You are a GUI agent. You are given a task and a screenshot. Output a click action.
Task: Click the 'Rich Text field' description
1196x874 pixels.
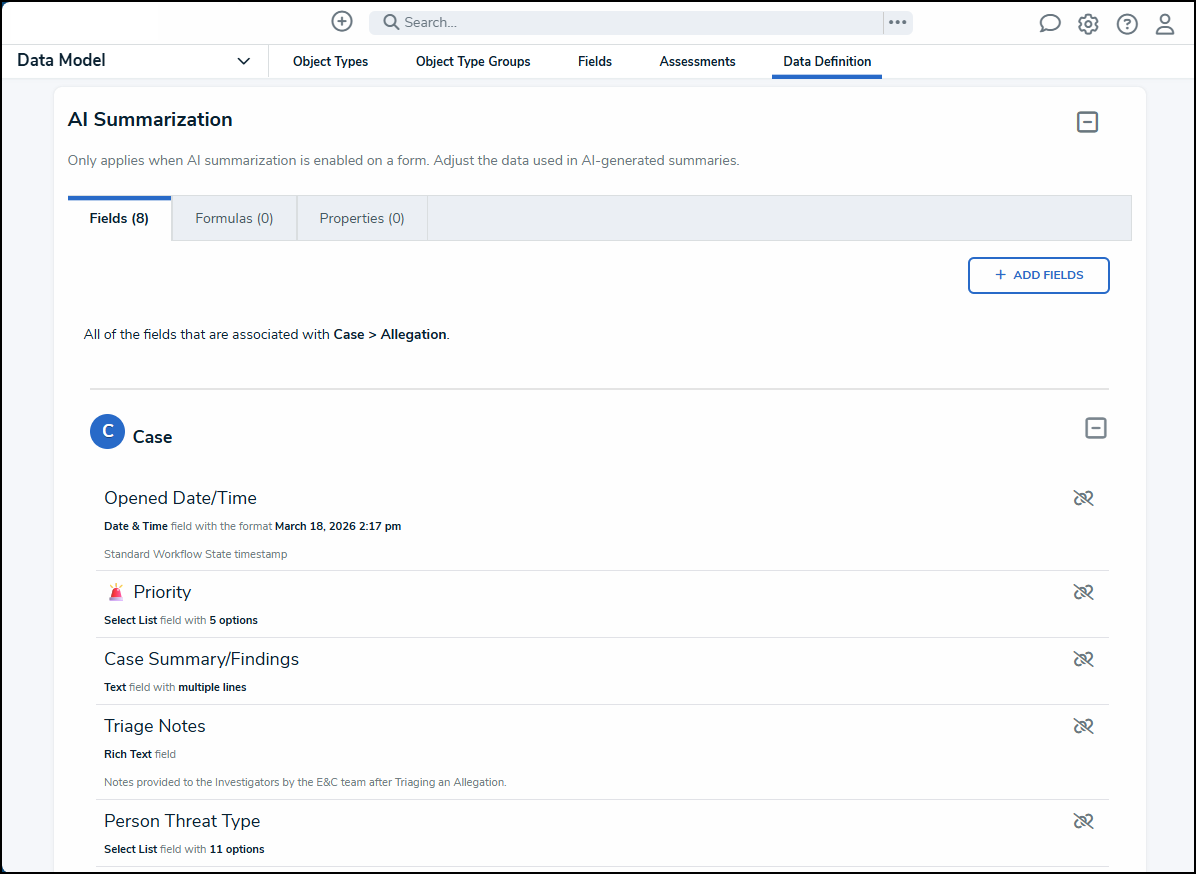point(140,754)
